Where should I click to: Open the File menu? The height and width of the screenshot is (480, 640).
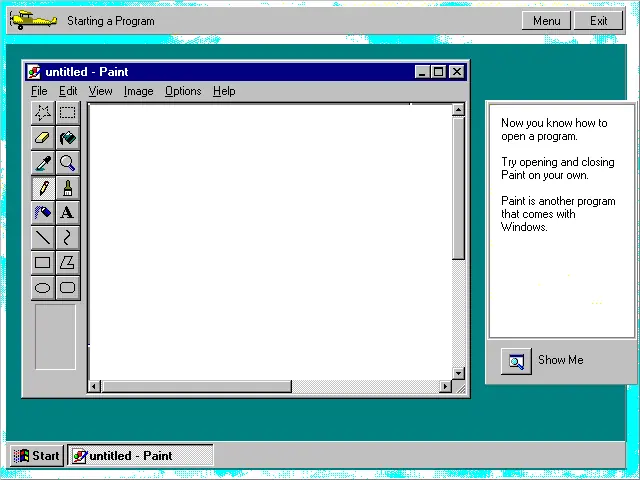pos(39,91)
